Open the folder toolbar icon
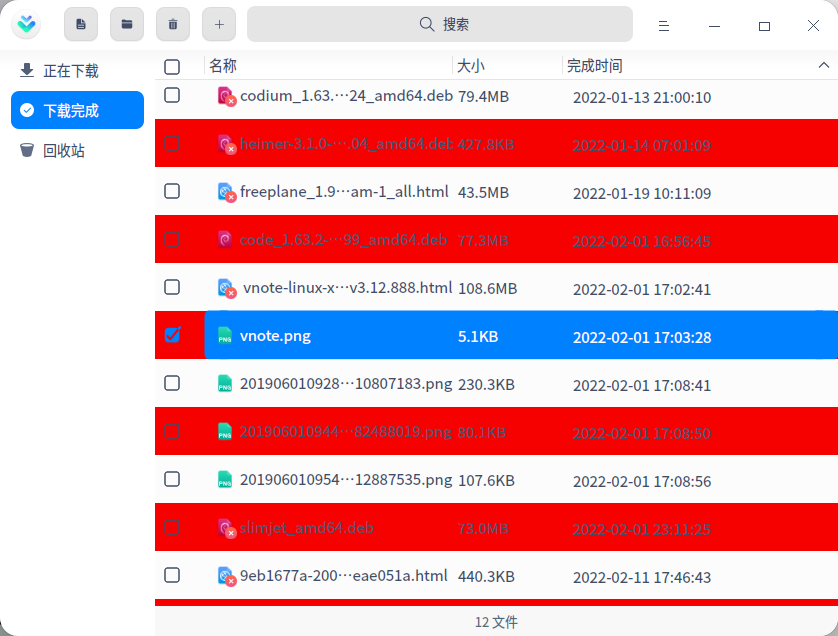Image resolution: width=838 pixels, height=636 pixels. pos(126,24)
